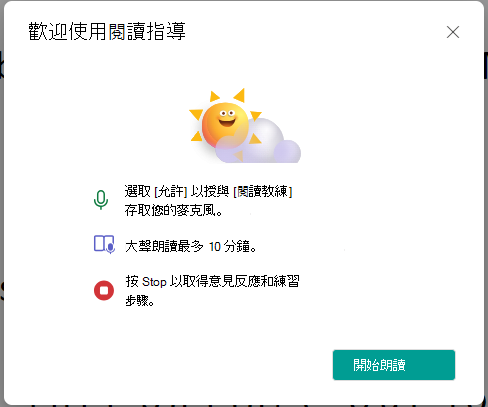Viewport: 488px width, 407px height.
Task: Click the red Stop icon
Action: [x=104, y=290]
